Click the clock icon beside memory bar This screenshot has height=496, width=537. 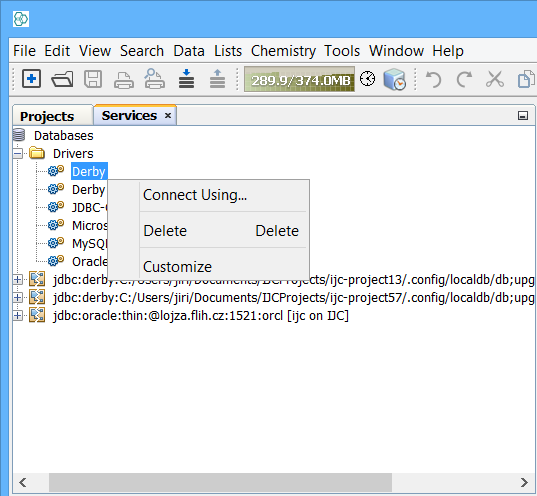click(x=367, y=79)
